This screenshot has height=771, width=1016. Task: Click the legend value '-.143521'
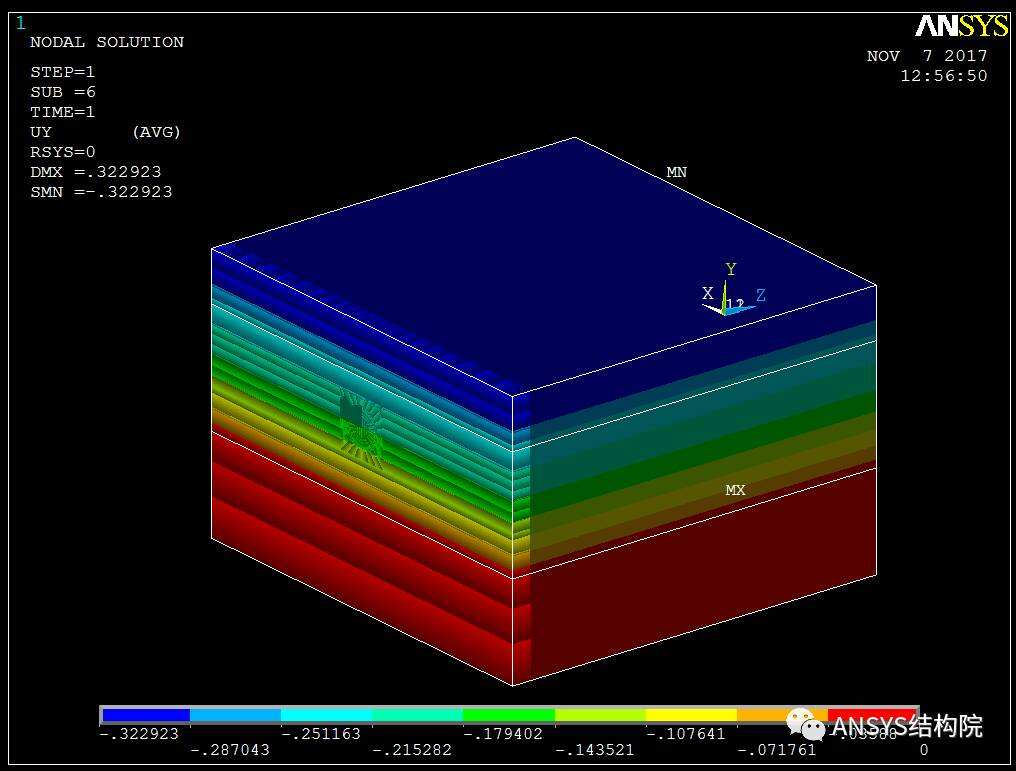[595, 750]
